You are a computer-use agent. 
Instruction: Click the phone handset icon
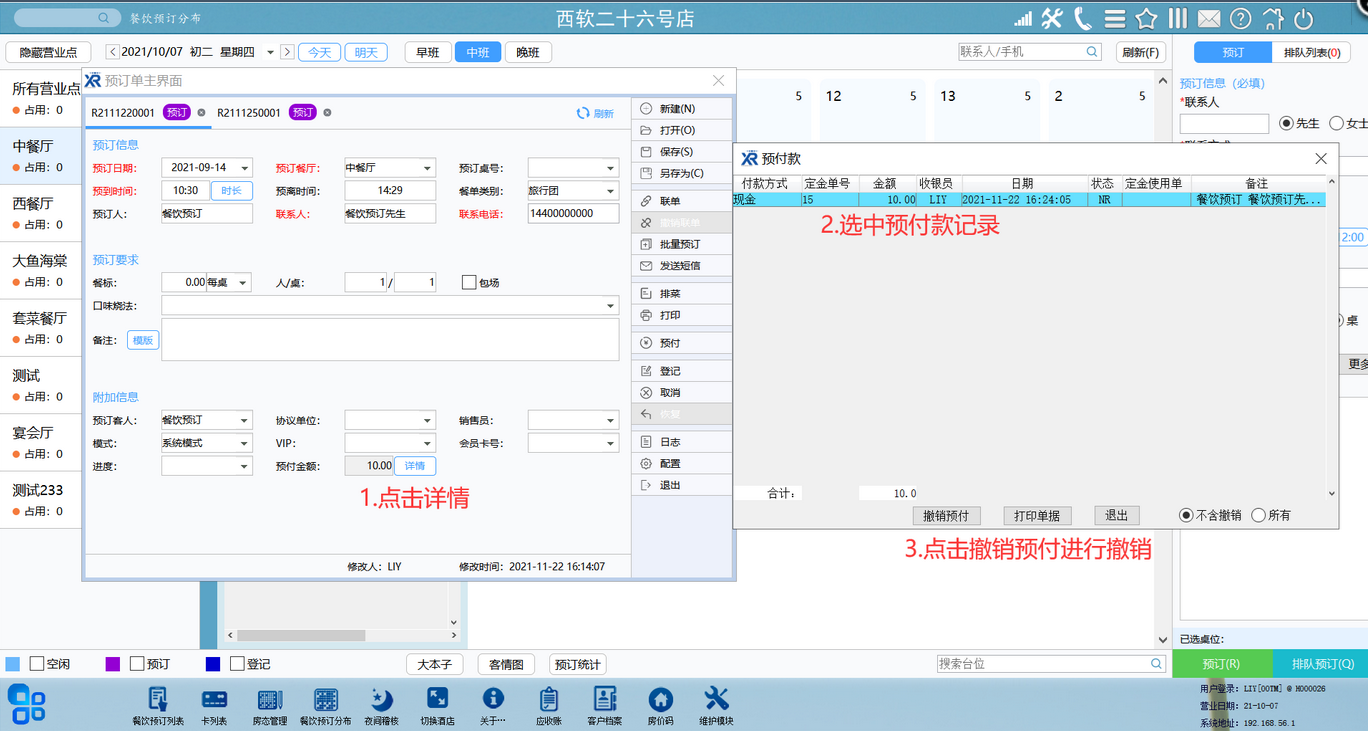point(1083,18)
